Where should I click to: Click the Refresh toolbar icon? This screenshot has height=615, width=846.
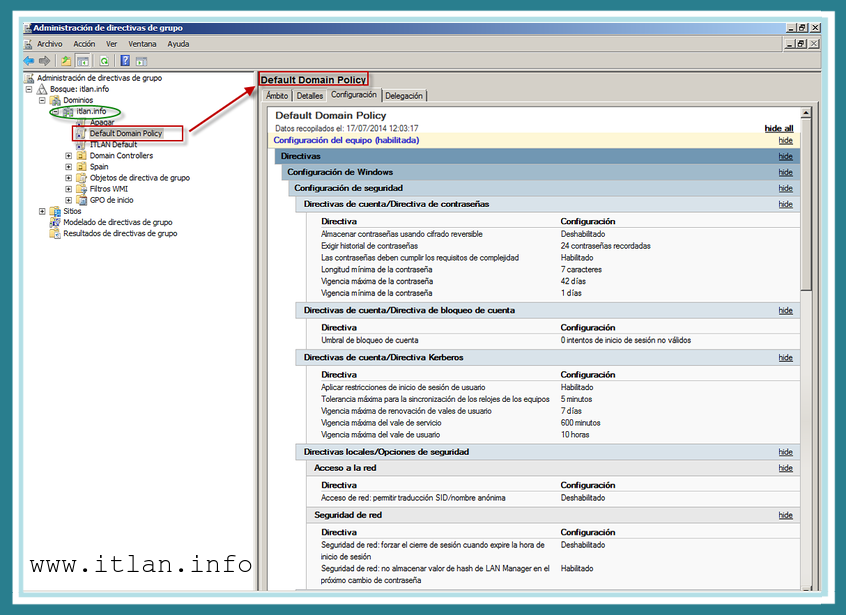106,61
